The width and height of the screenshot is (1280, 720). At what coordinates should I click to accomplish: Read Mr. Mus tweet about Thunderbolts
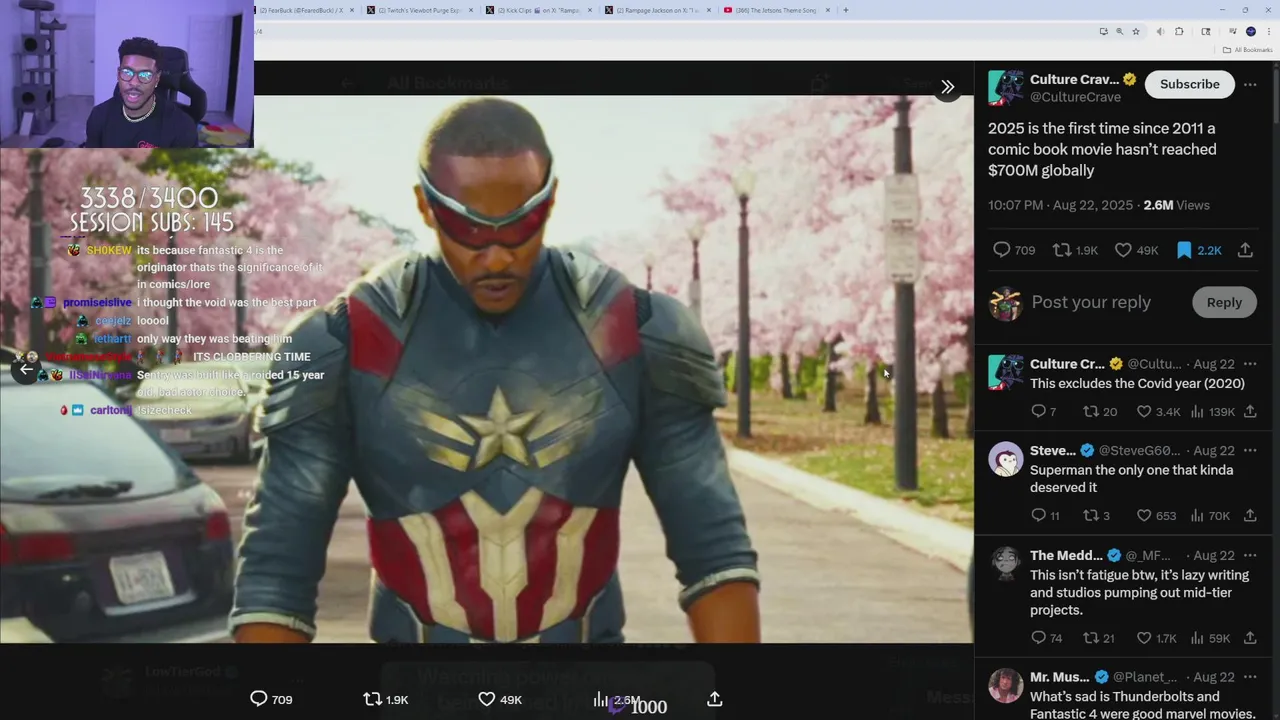pos(1142,705)
